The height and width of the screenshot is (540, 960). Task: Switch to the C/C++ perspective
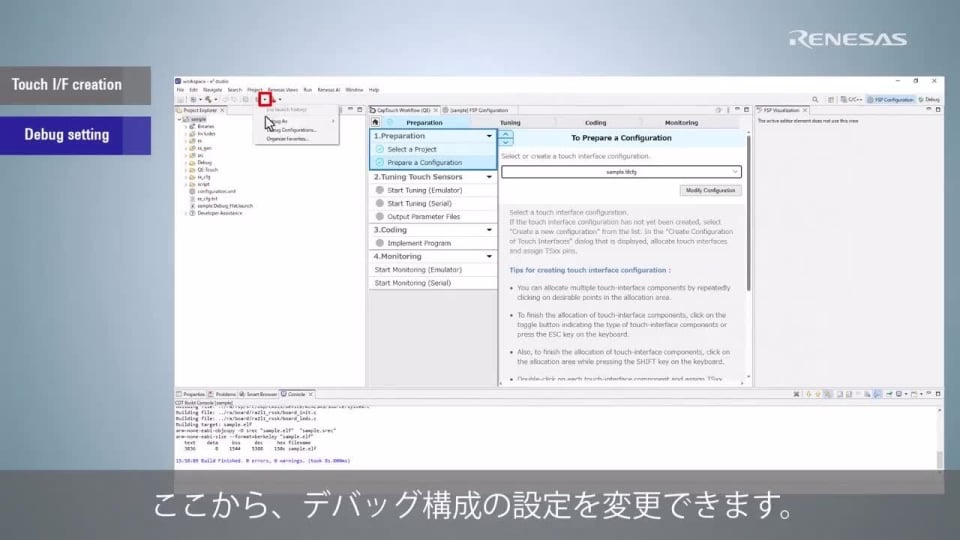(852, 100)
